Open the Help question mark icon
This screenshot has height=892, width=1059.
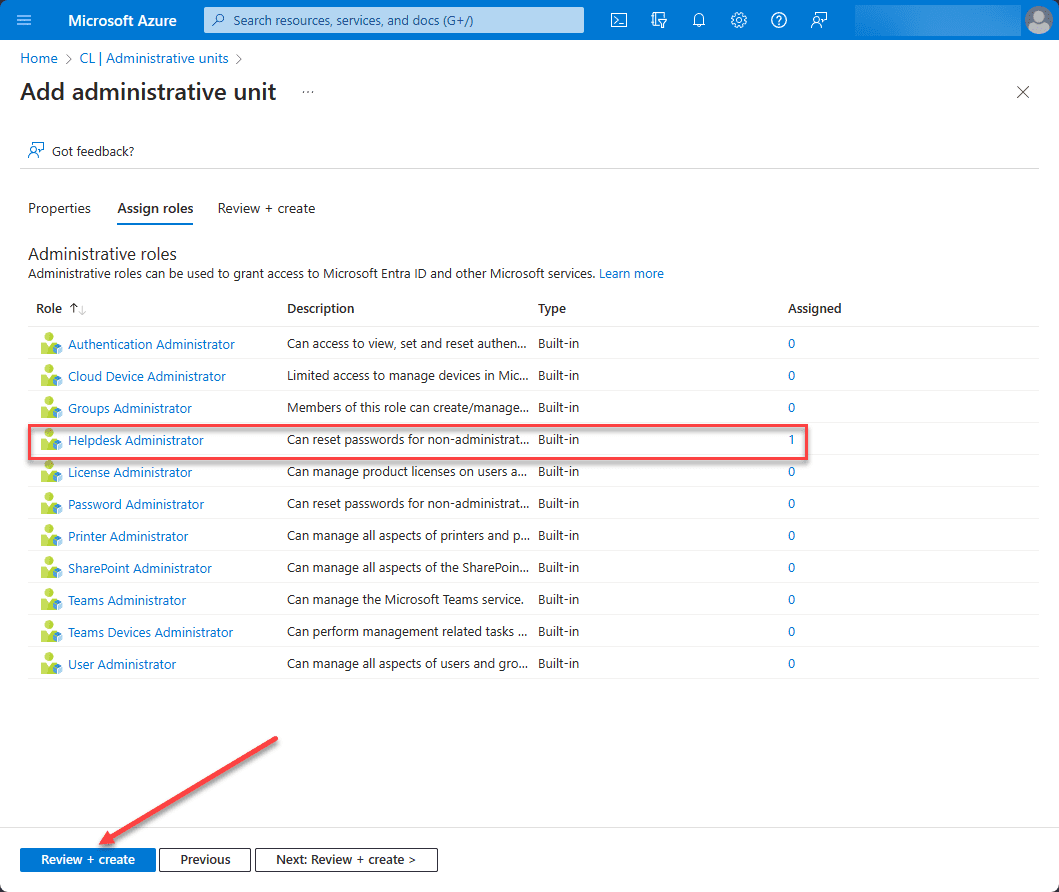(x=779, y=20)
